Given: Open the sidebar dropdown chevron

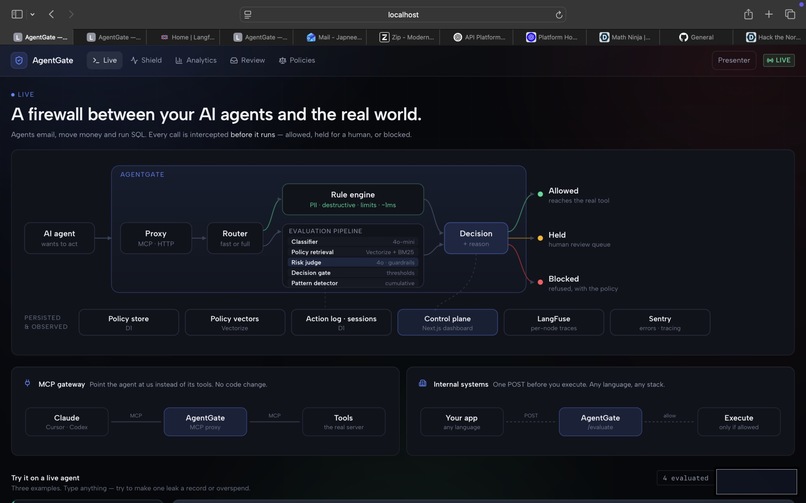Looking at the screenshot, I should [32, 14].
